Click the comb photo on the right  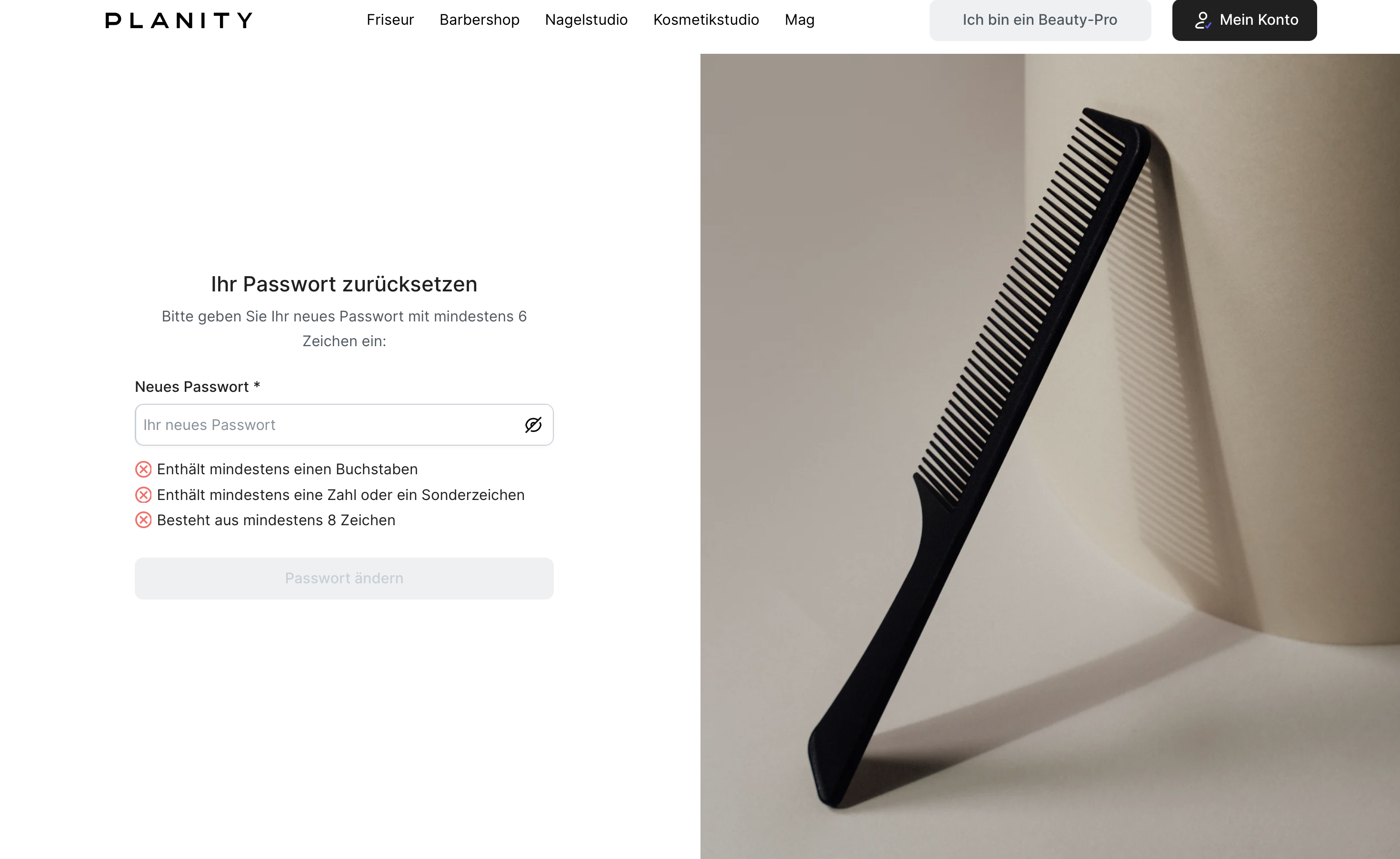pos(1050,456)
